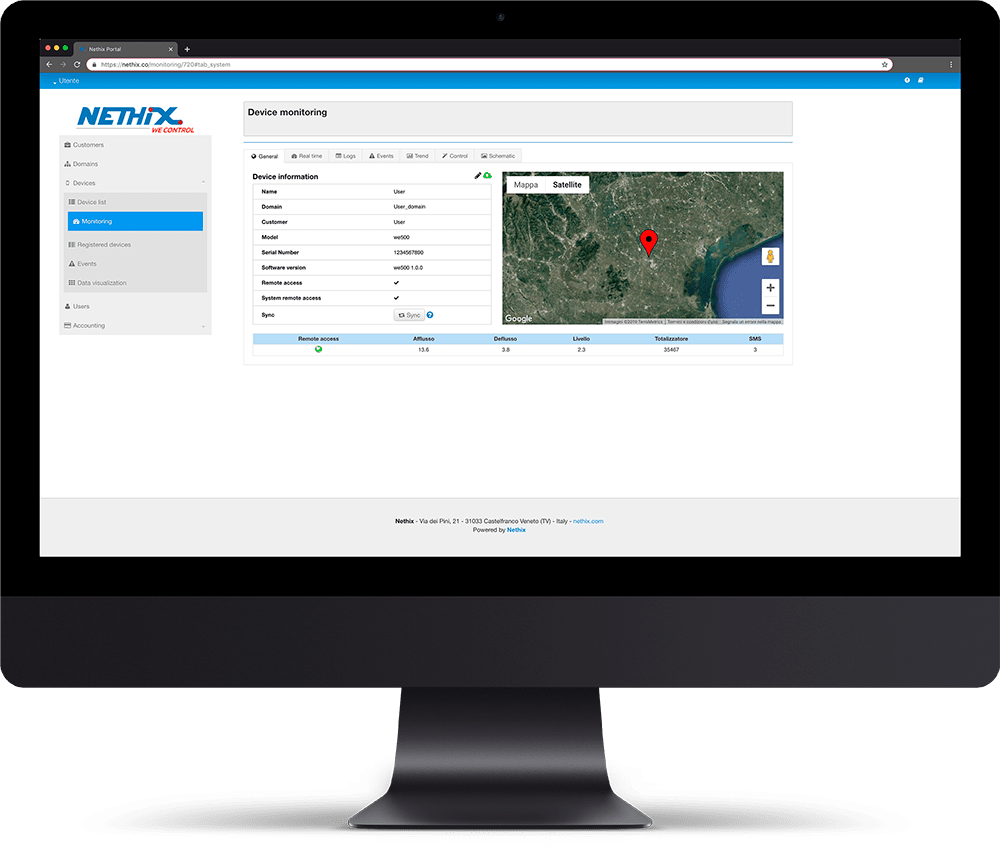
Task: Follow the nethix.com link in the footer
Action: (588, 521)
